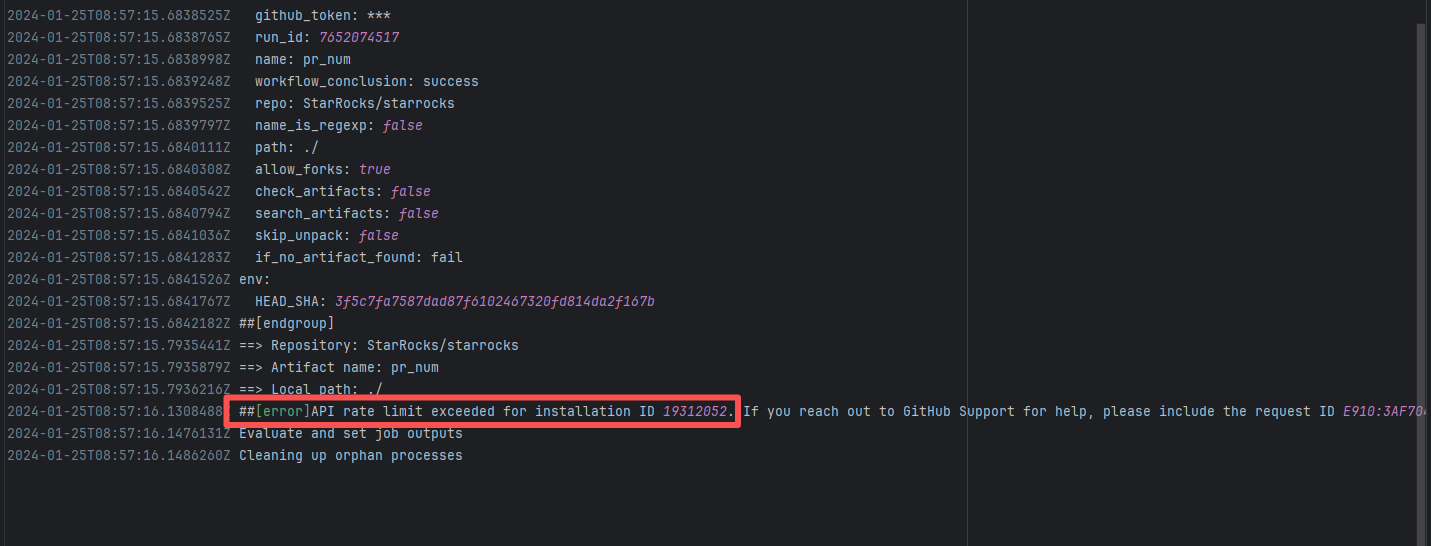This screenshot has width=1431, height=546.
Task: Click the "allow_forks: true" value
Action: click(x=375, y=169)
